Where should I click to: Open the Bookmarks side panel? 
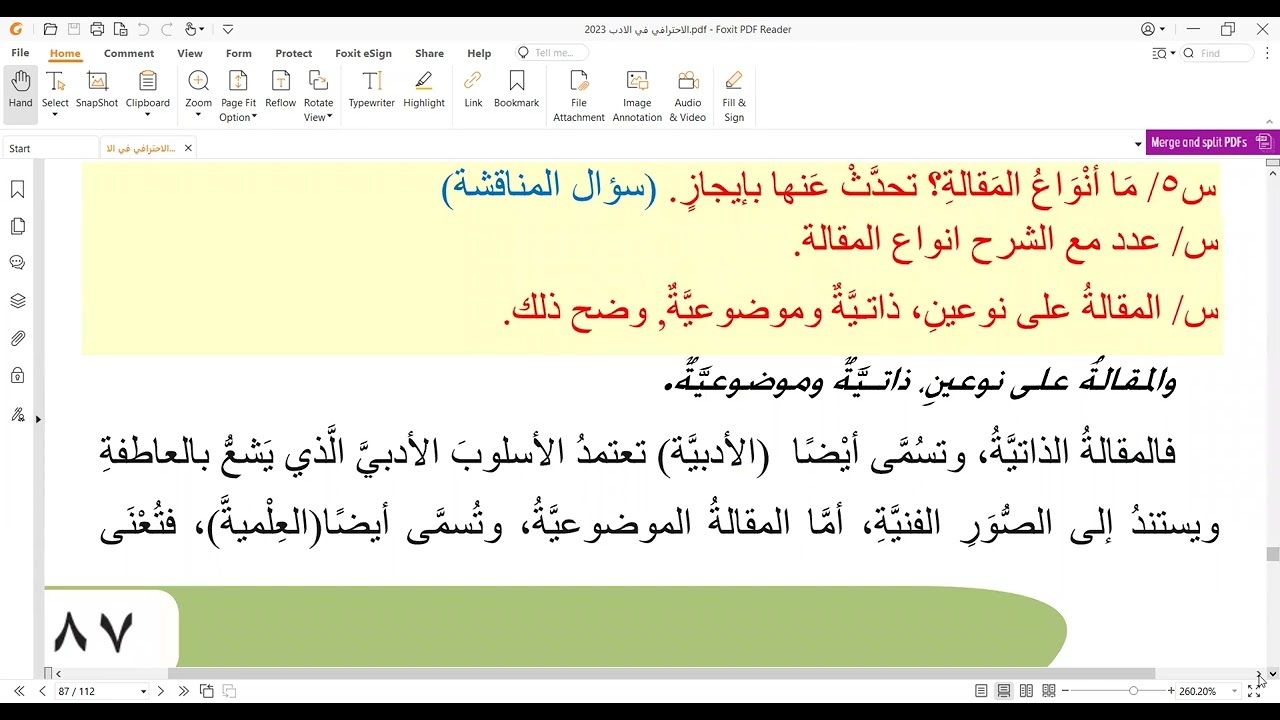17,190
